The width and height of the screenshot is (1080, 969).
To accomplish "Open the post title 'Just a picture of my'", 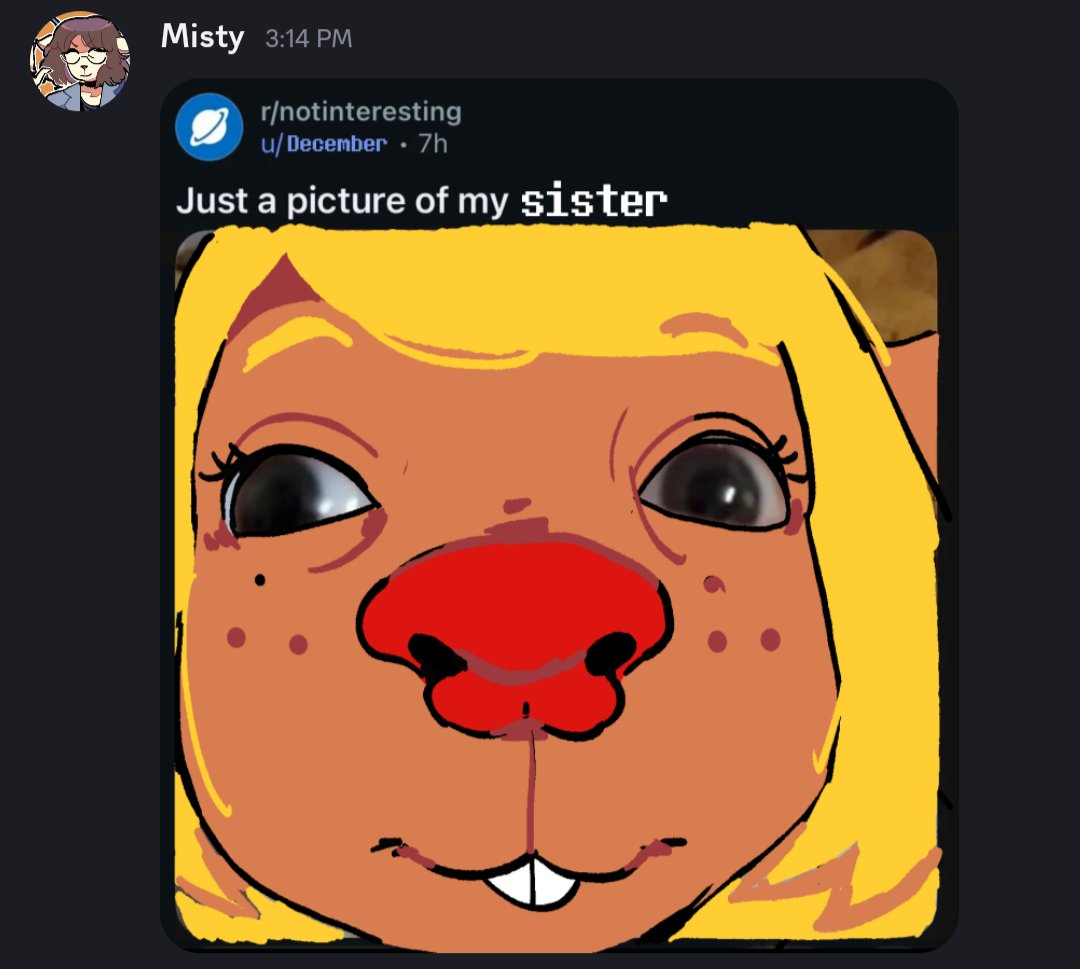I will coord(342,201).
